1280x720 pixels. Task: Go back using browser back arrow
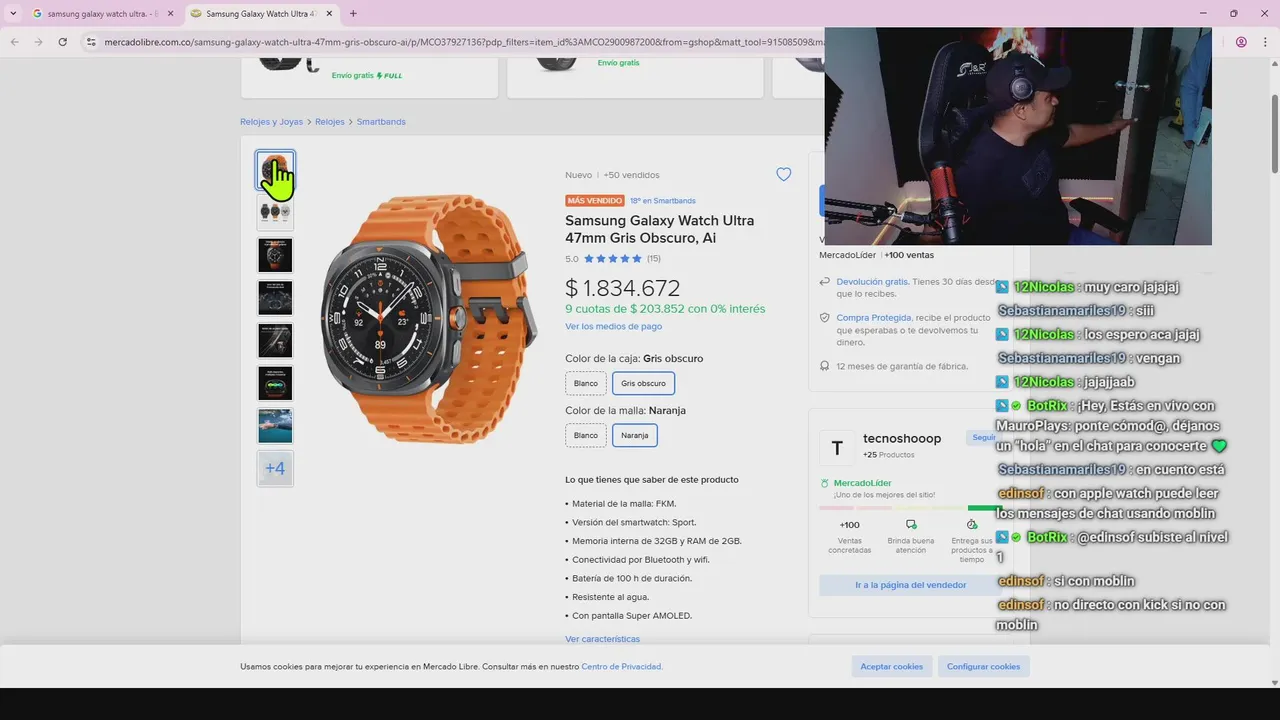point(14,42)
